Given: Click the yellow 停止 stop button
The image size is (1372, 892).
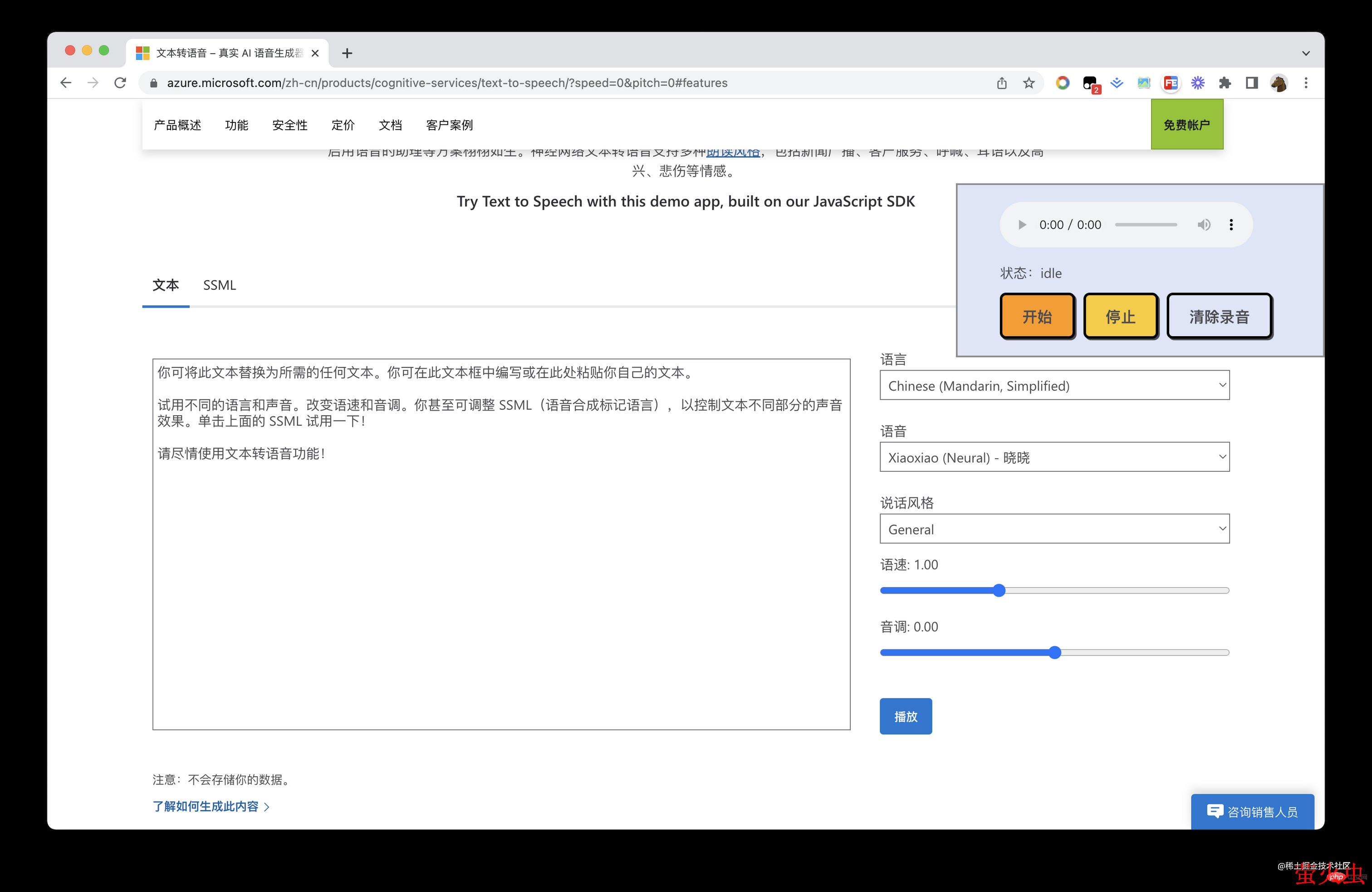Looking at the screenshot, I should (x=1120, y=316).
